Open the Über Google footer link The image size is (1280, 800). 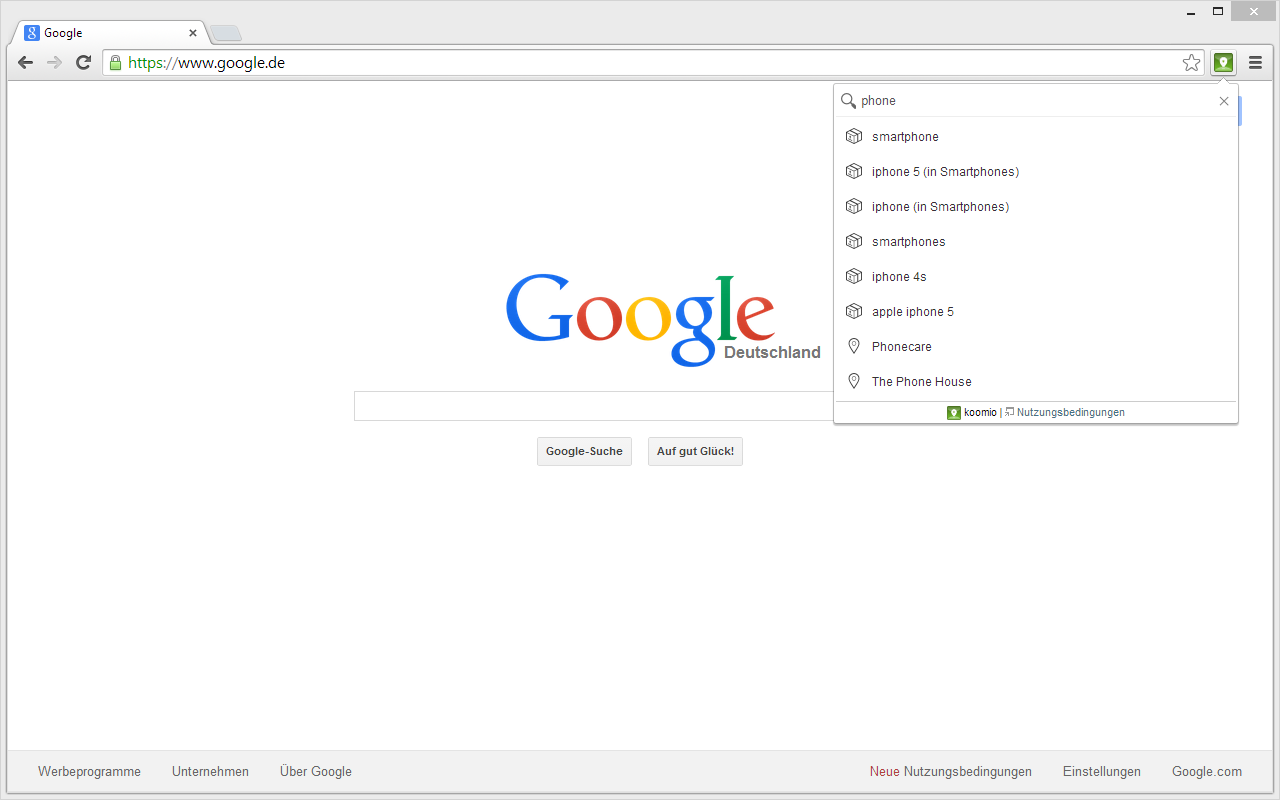point(316,772)
